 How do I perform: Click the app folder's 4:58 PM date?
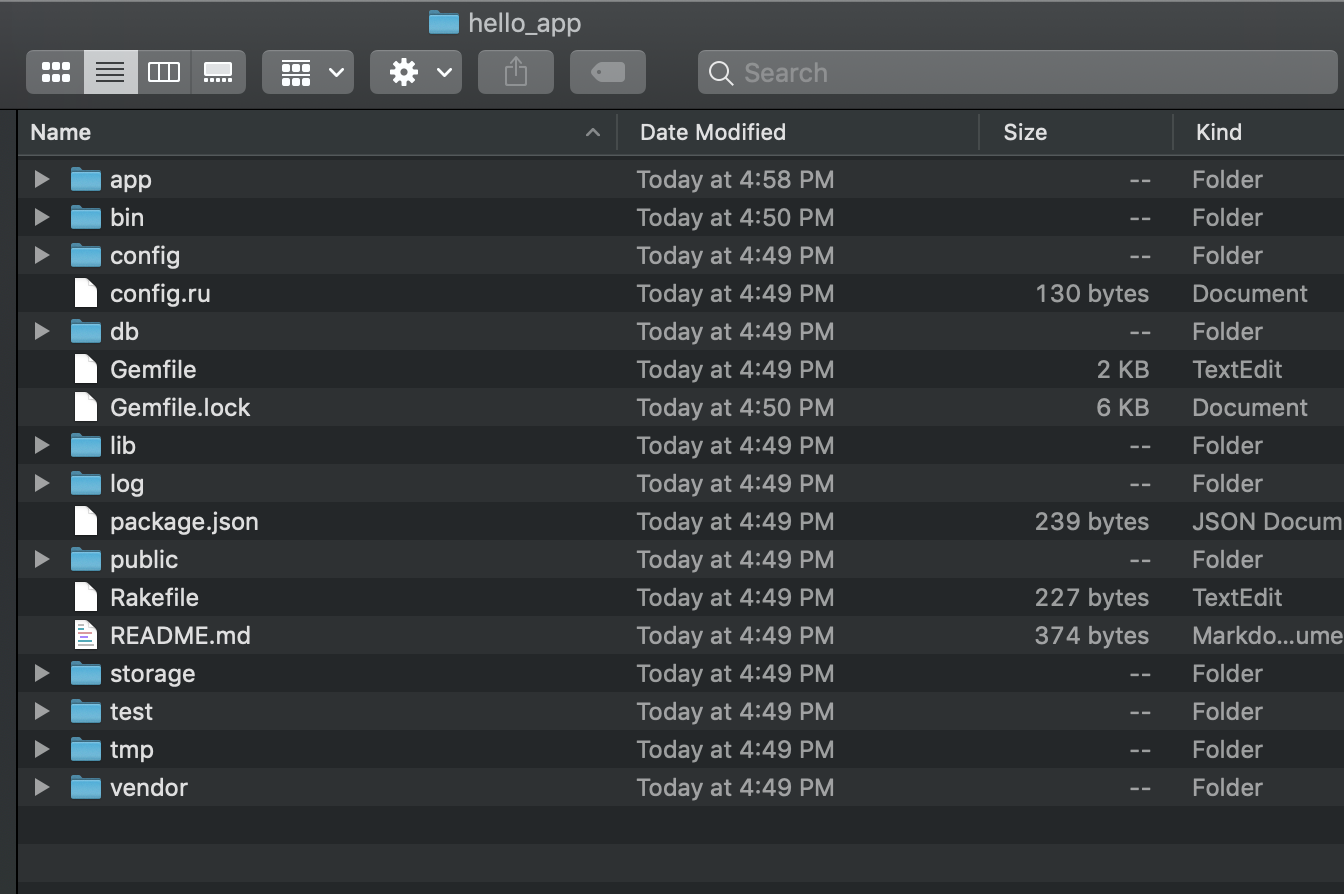click(x=735, y=179)
